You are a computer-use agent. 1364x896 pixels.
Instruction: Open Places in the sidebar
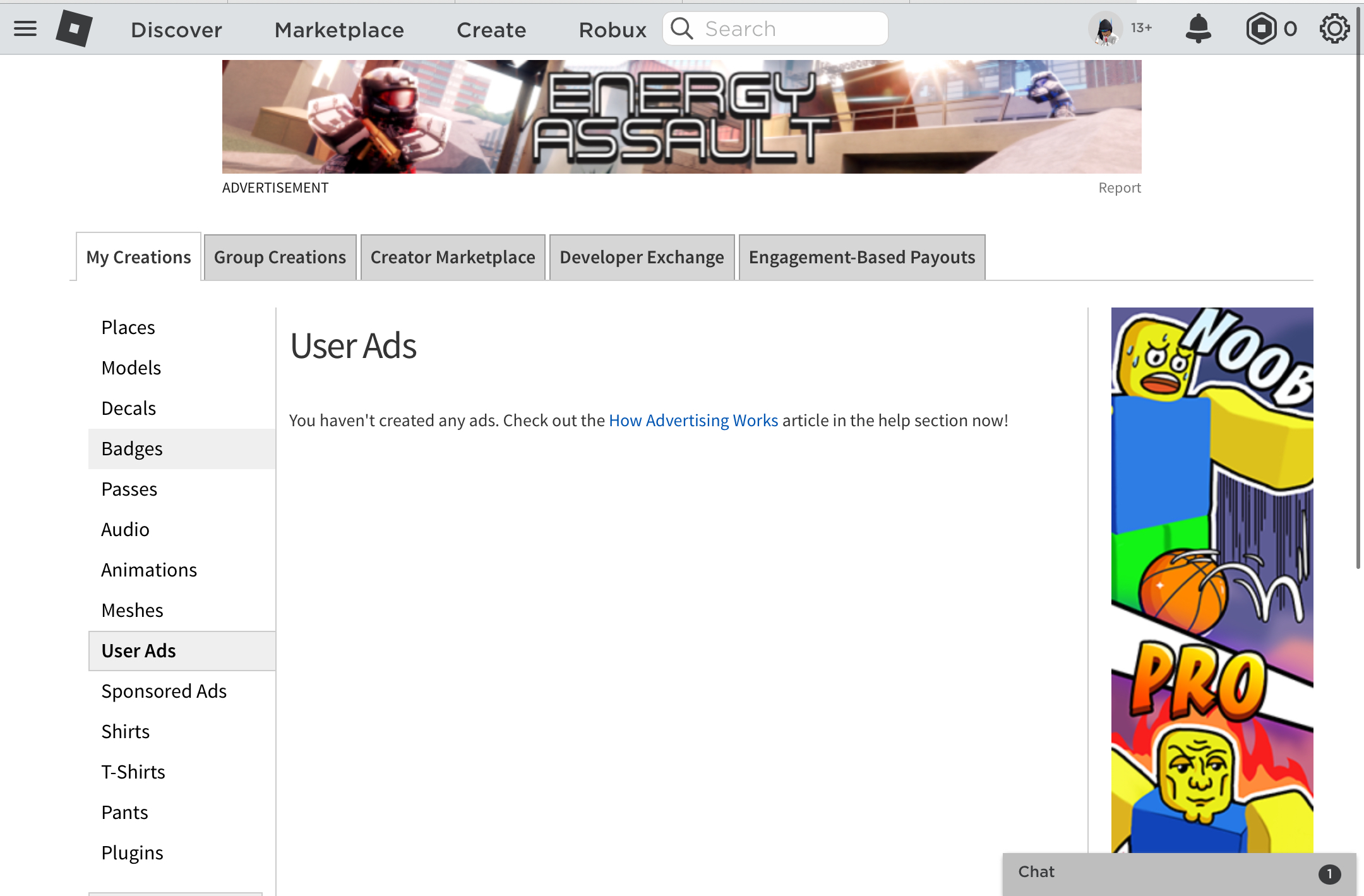click(182, 328)
